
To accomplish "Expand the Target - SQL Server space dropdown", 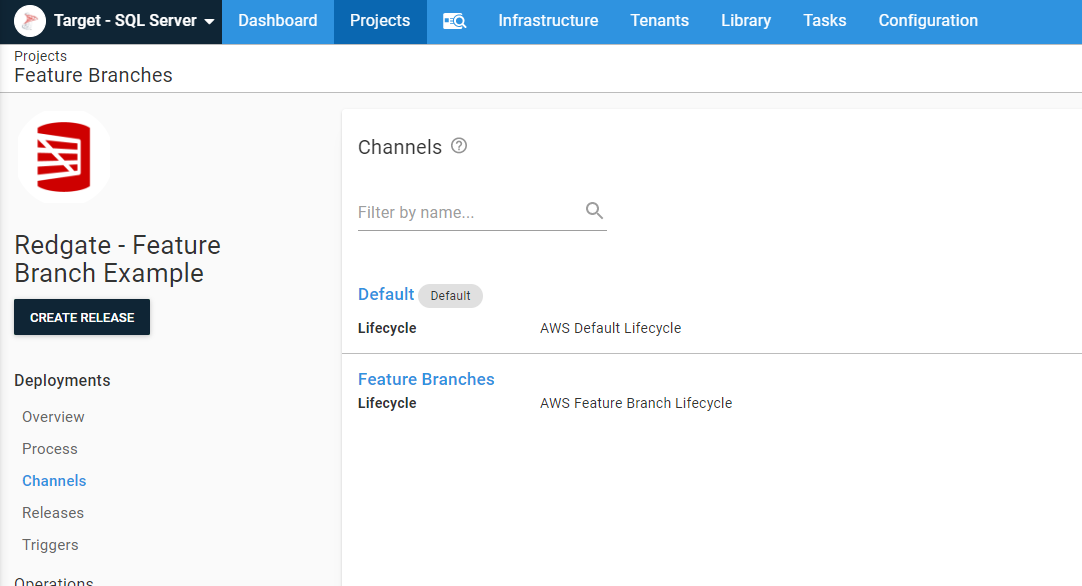I will [209, 22].
